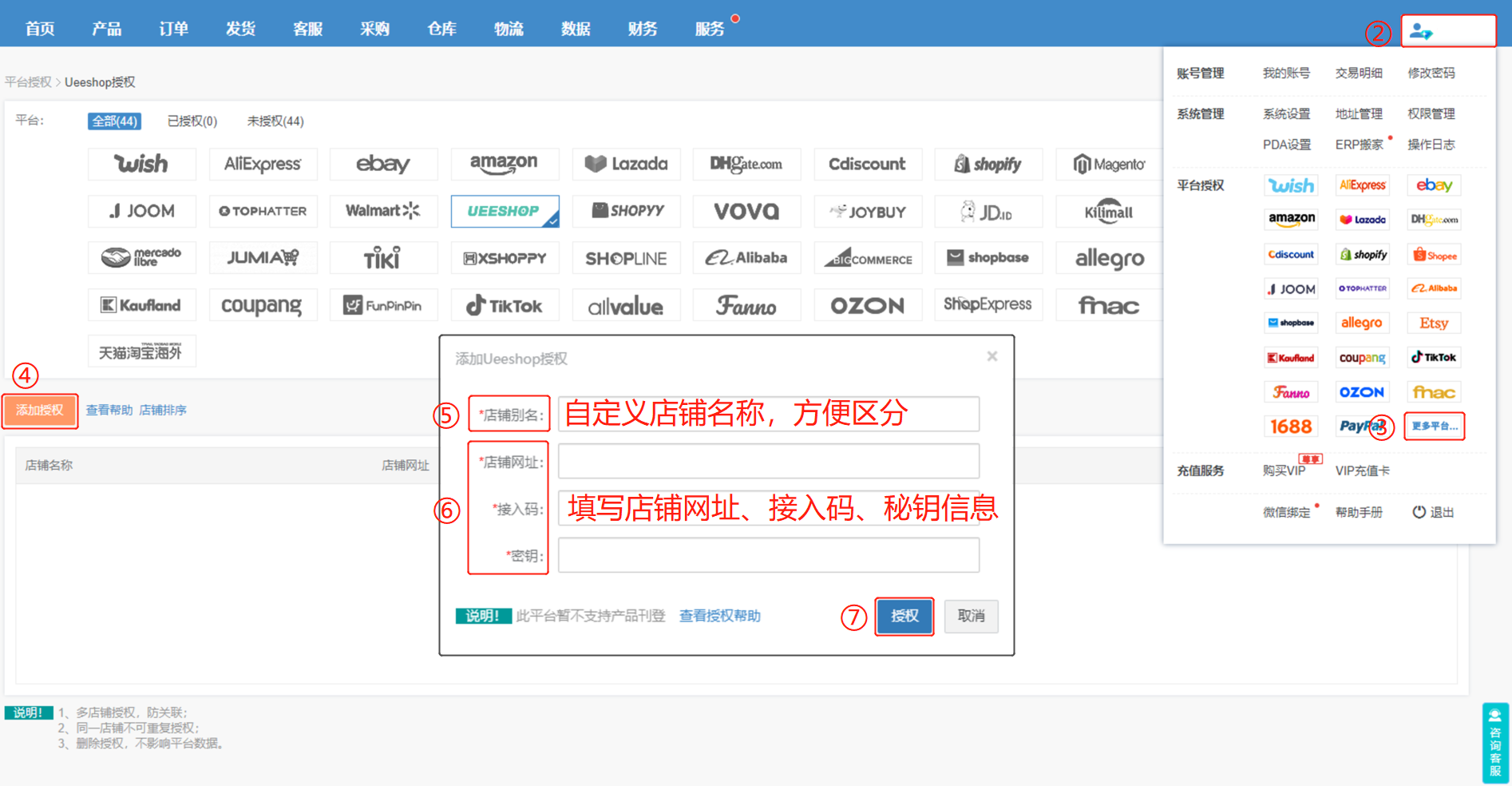This screenshot has width=1512, height=786.
Task: Focus the 密钥 input field
Action: tap(768, 555)
